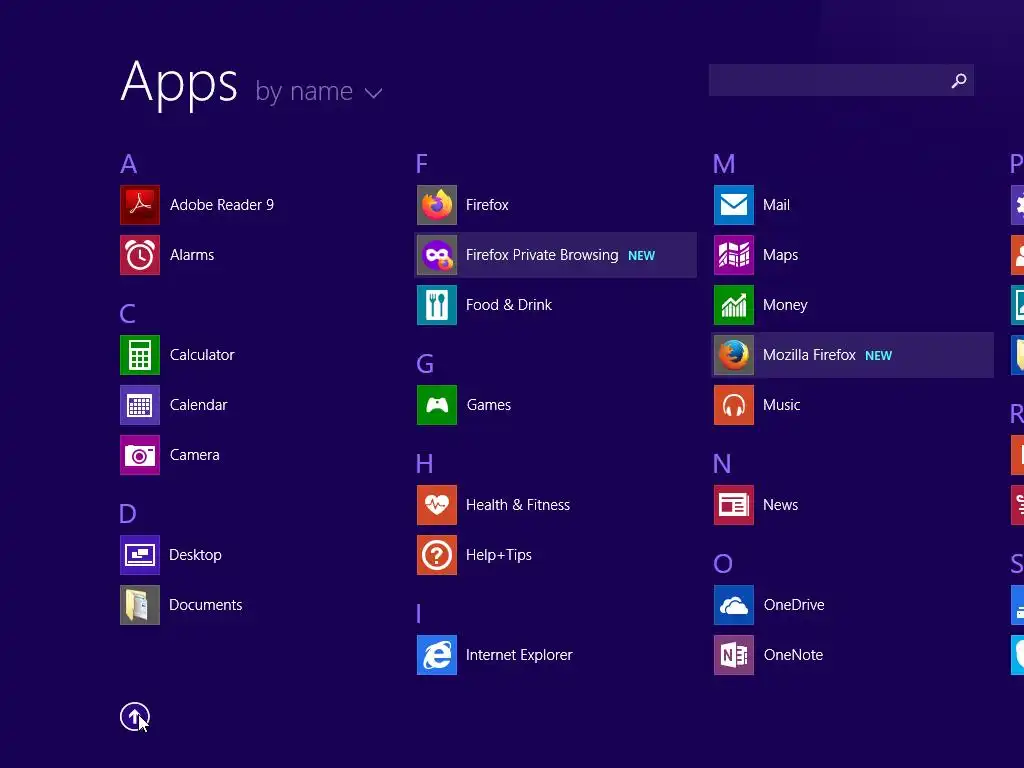Click the letter I group header
This screenshot has height=768, width=1024.
coord(419,614)
